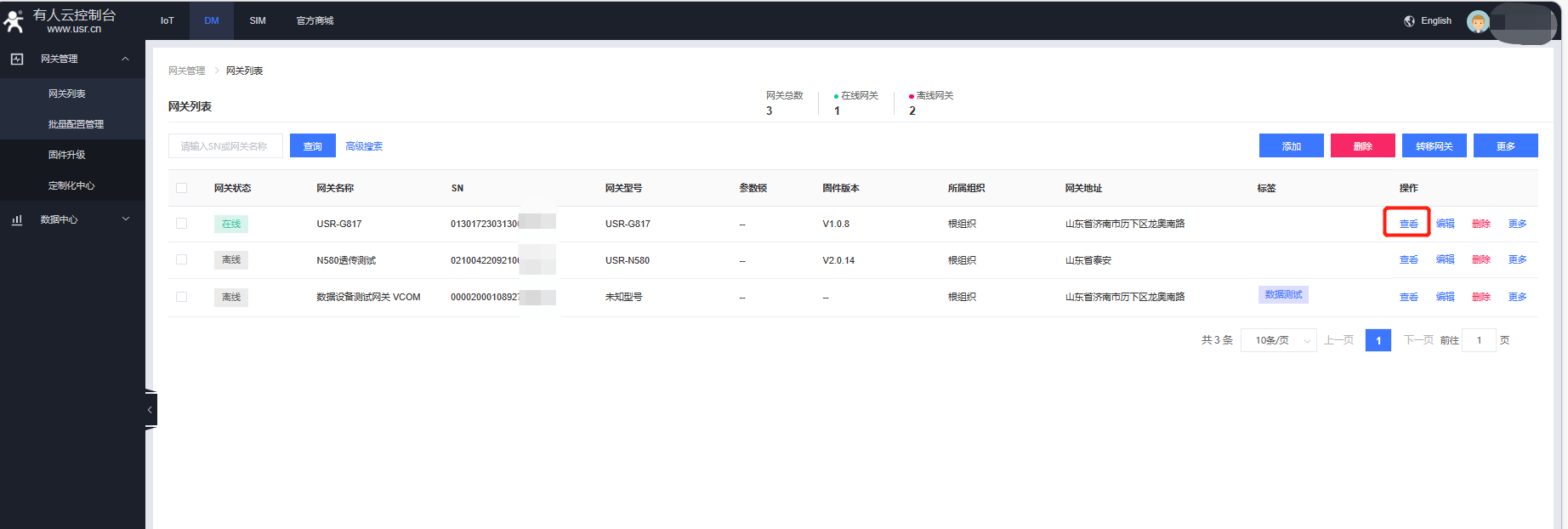1568x529 pixels.
Task: Collapse the sidebar with the arrow handle
Action: [x=151, y=410]
